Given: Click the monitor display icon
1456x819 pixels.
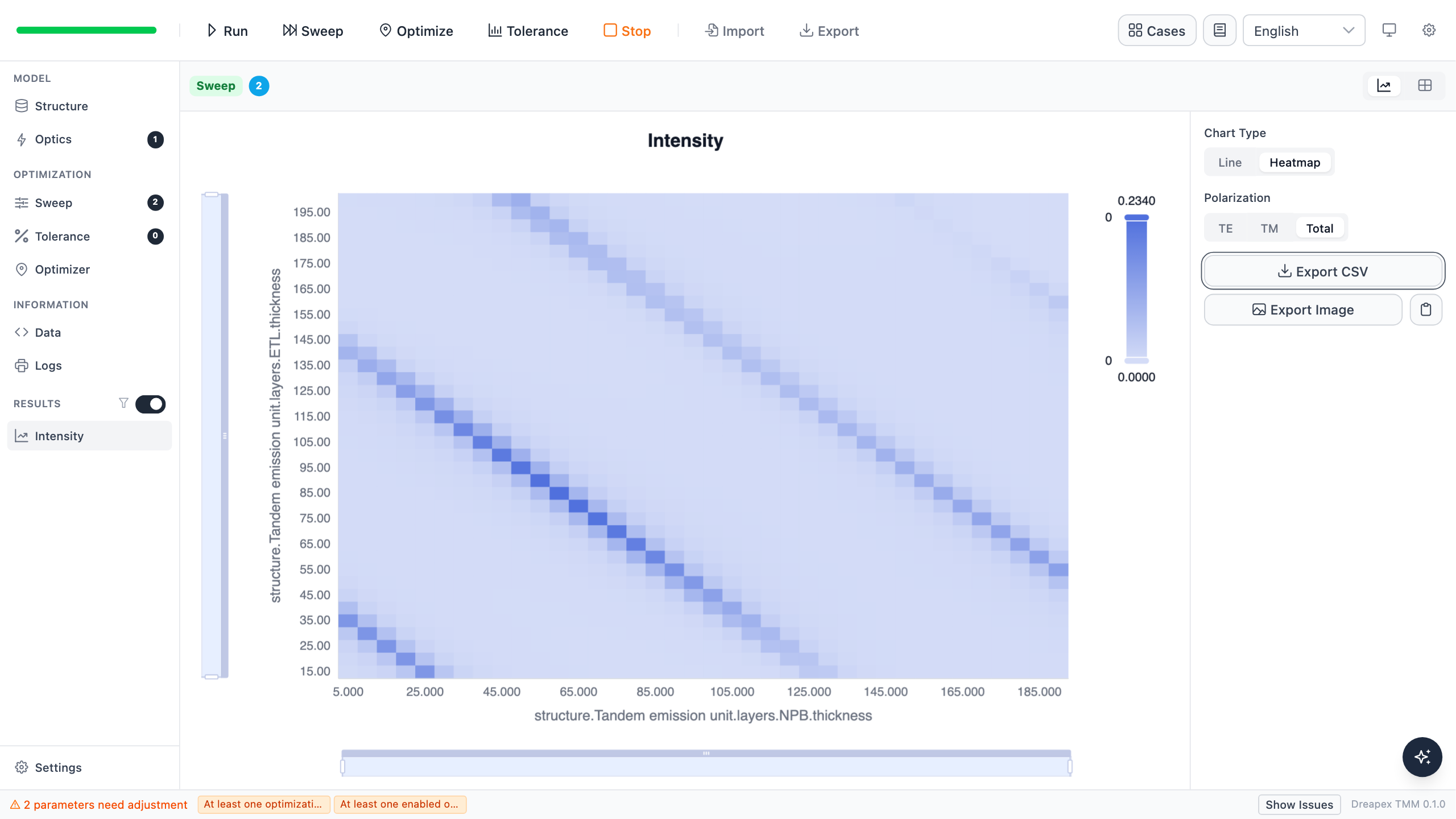Looking at the screenshot, I should pyautogui.click(x=1389, y=31).
